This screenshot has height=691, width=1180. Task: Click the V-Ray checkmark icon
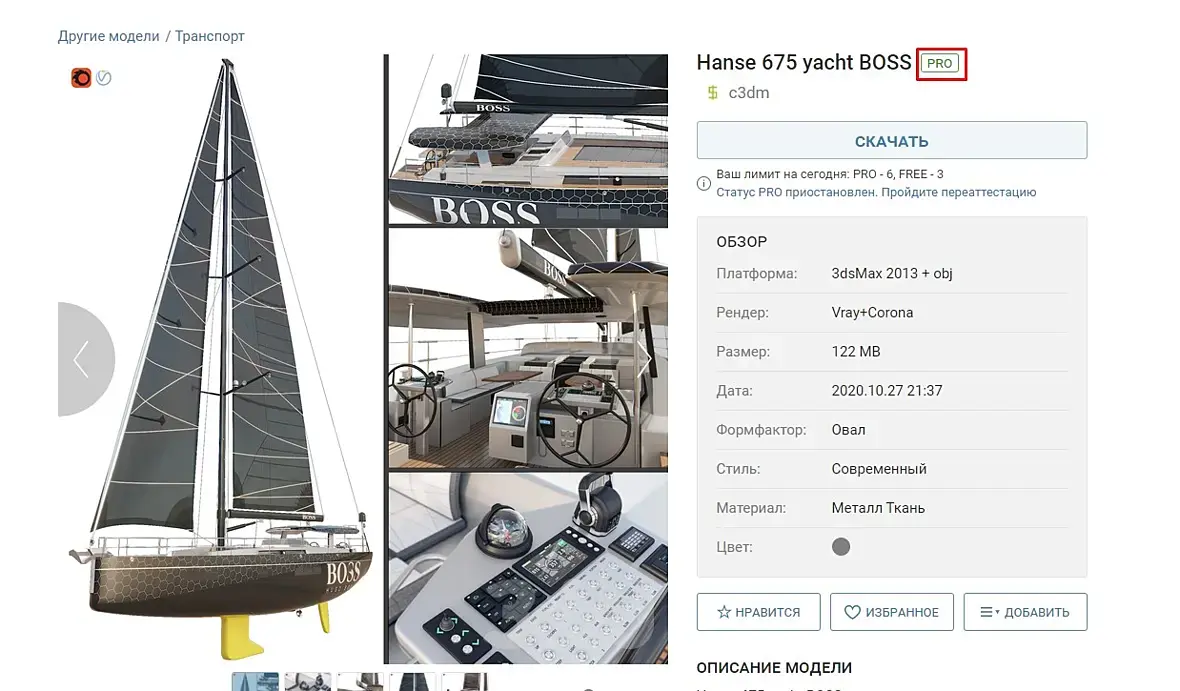(x=104, y=78)
